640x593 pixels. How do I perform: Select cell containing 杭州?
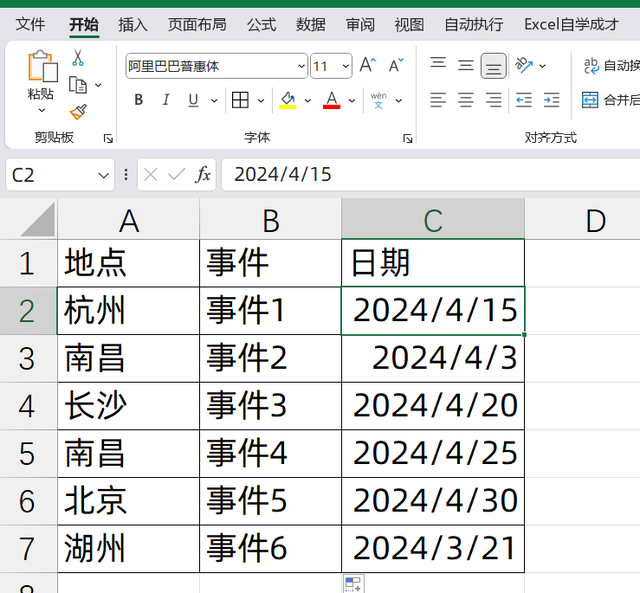tap(128, 311)
